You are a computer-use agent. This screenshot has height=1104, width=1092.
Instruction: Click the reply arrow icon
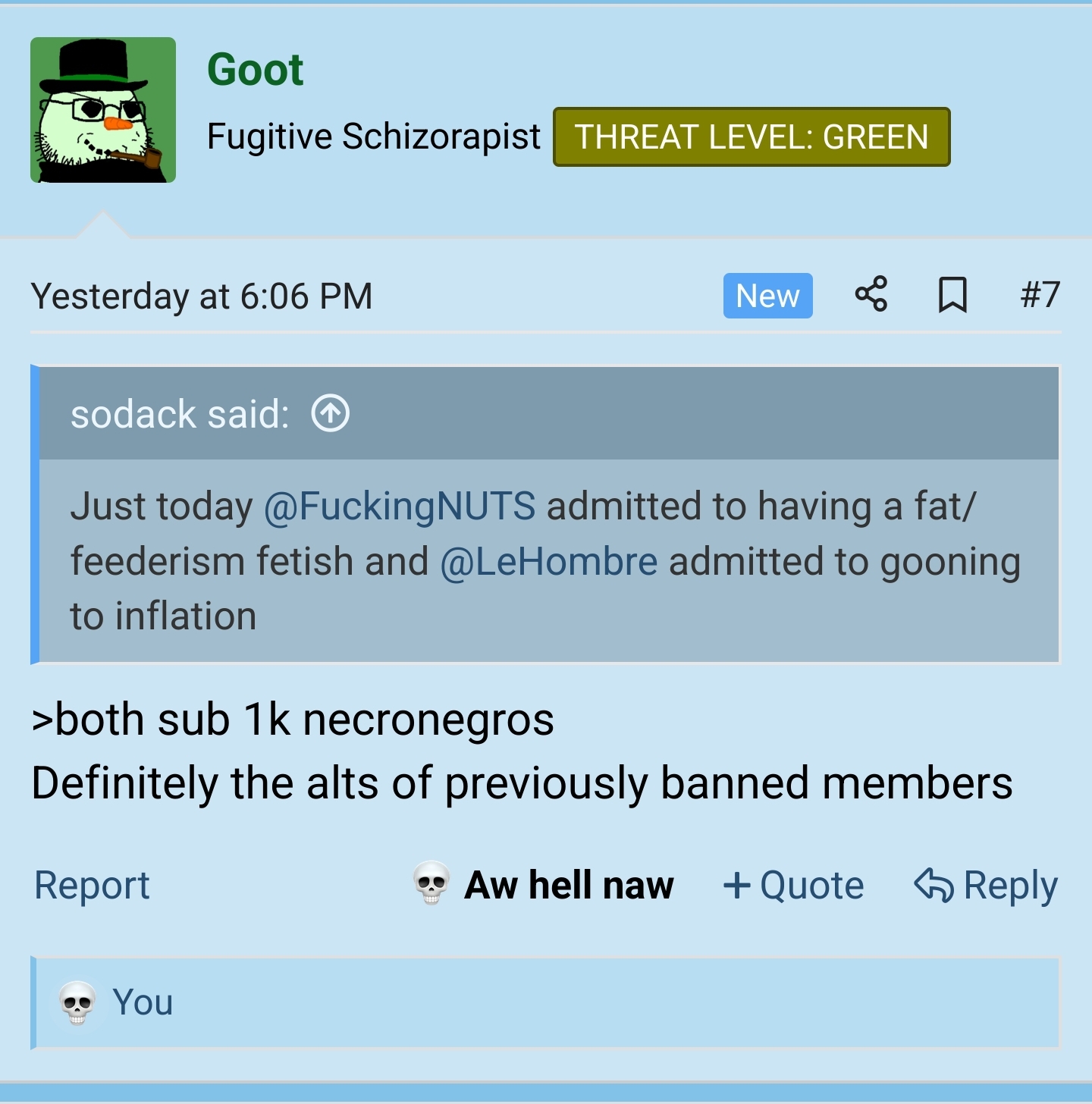tap(934, 885)
